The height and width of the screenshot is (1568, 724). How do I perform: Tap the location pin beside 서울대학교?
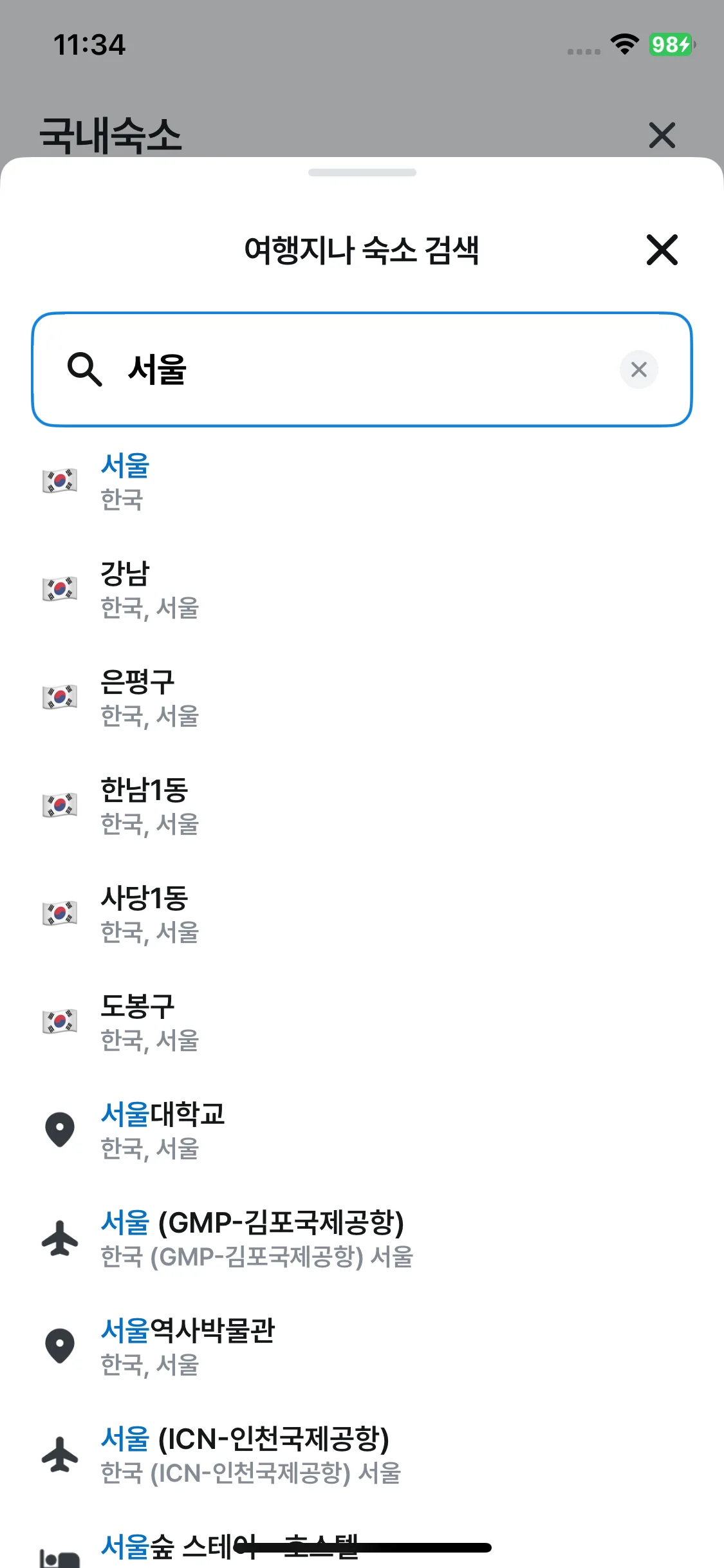pyautogui.click(x=60, y=1130)
